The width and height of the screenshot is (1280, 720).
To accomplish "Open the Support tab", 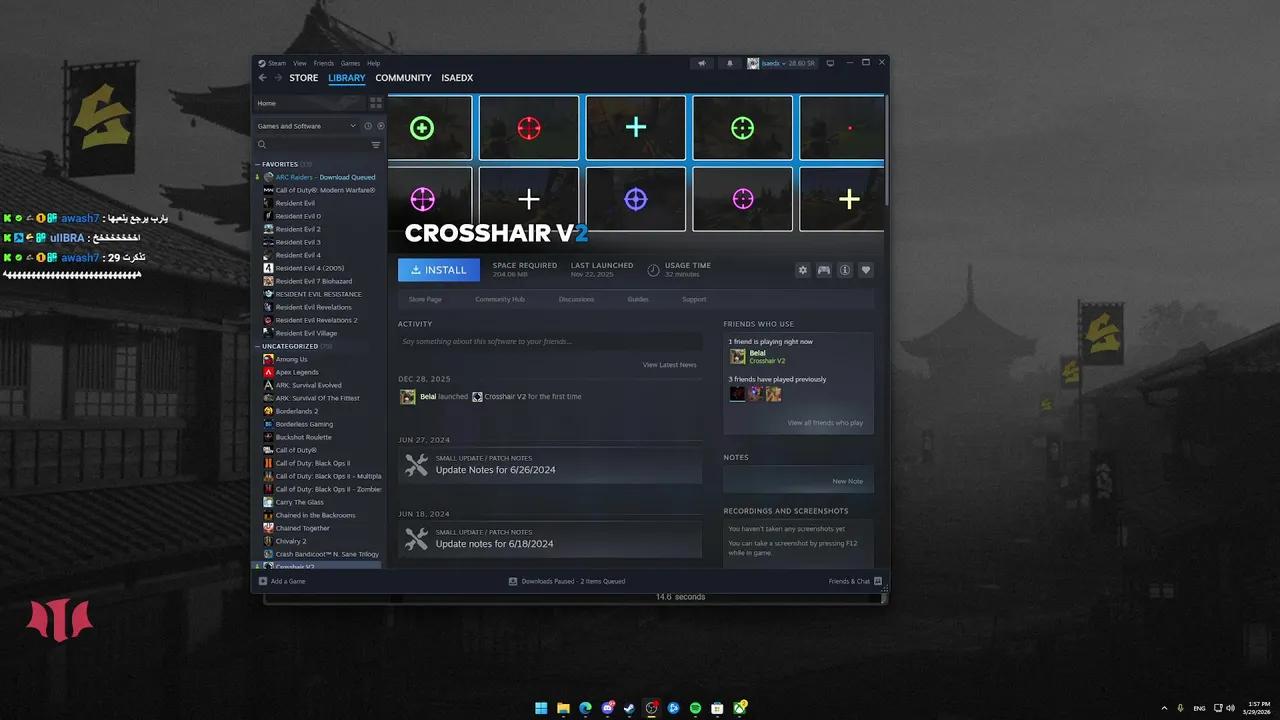I will [x=694, y=299].
